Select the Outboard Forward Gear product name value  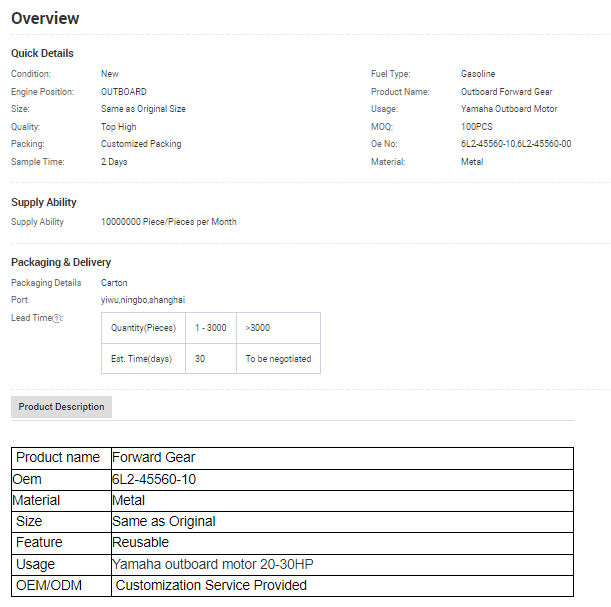click(506, 92)
